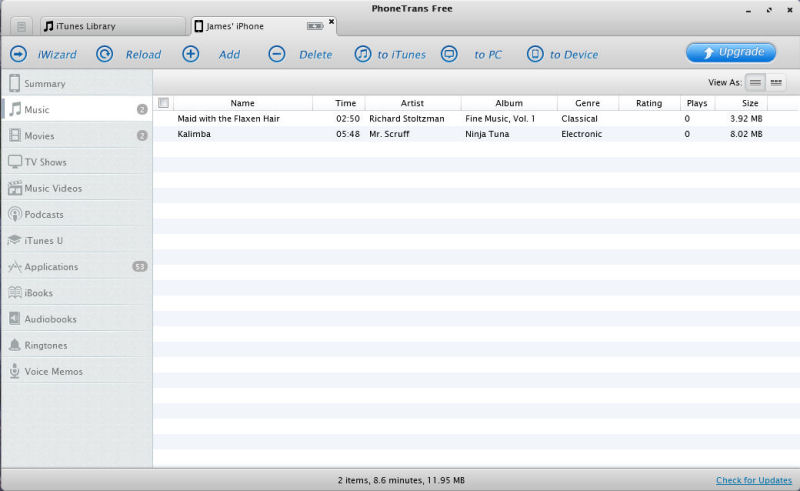Screen dimensions: 800x491
Task: Click the iWizard arrow icon
Action: [19, 54]
